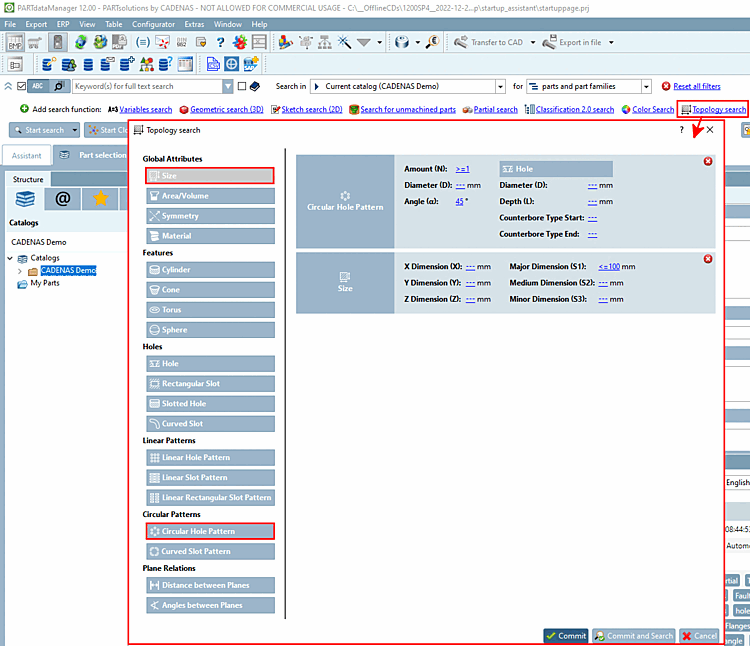Click the full text search keyword field
This screenshot has width=750, height=646.
(146, 87)
